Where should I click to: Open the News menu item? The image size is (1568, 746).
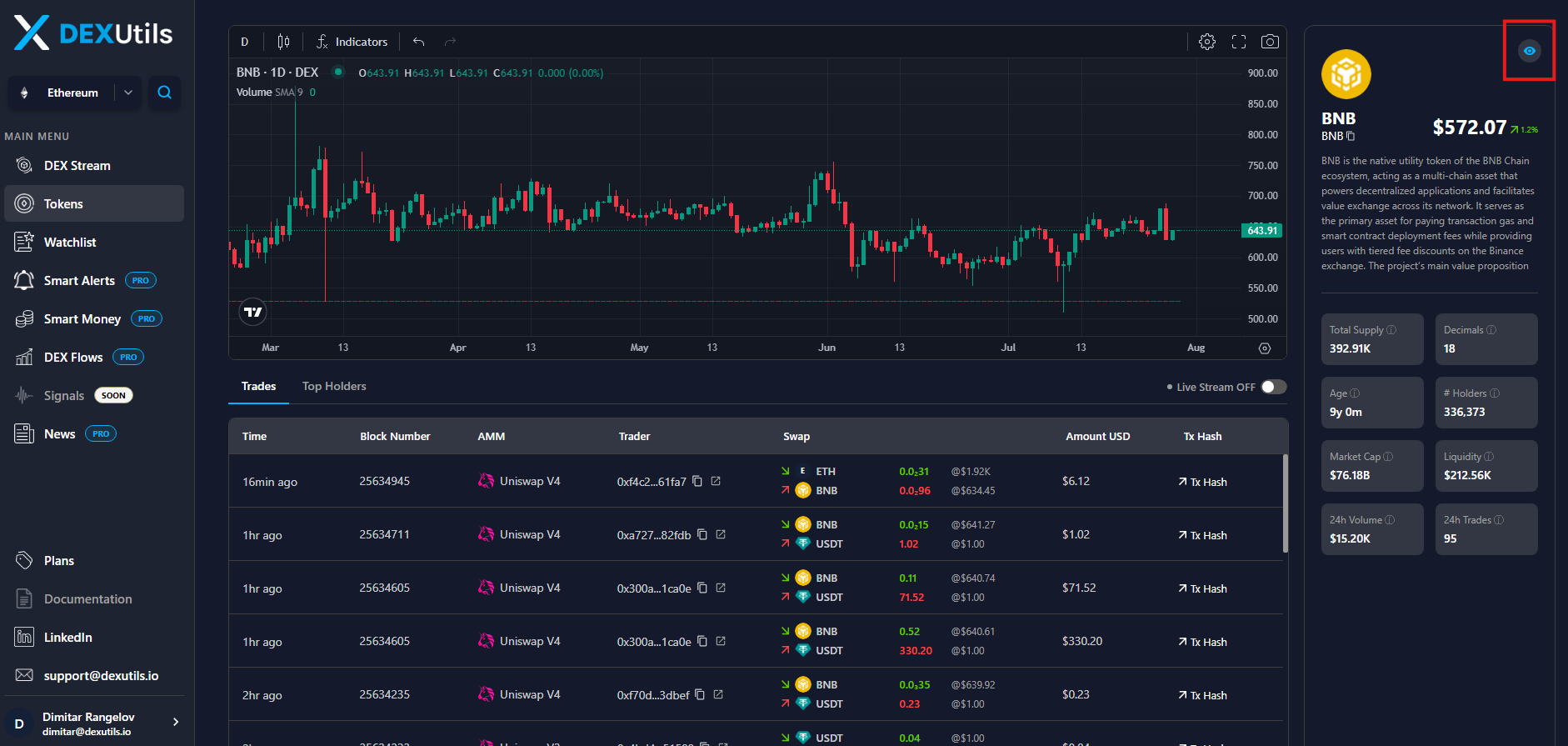coord(94,434)
